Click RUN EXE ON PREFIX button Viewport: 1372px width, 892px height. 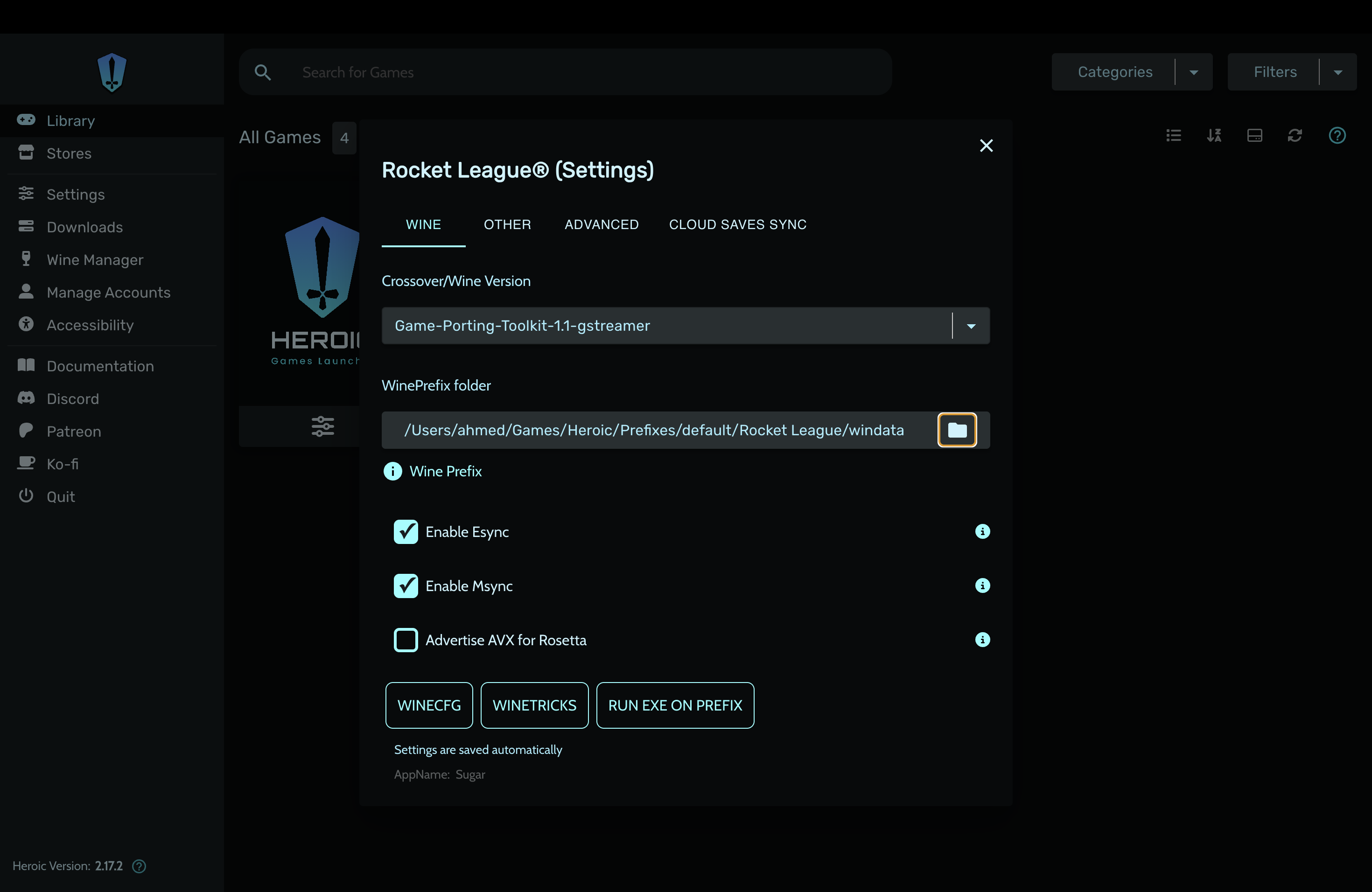pyautogui.click(x=674, y=705)
